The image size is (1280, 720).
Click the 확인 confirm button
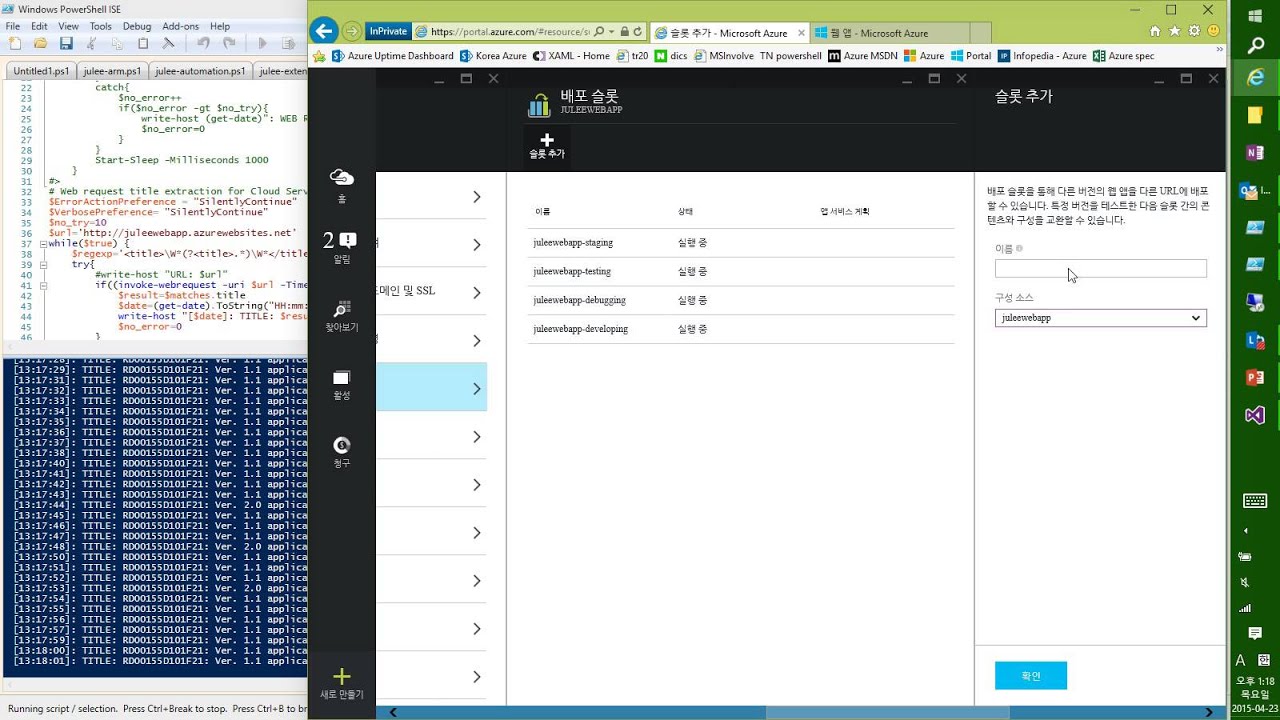click(x=1031, y=676)
